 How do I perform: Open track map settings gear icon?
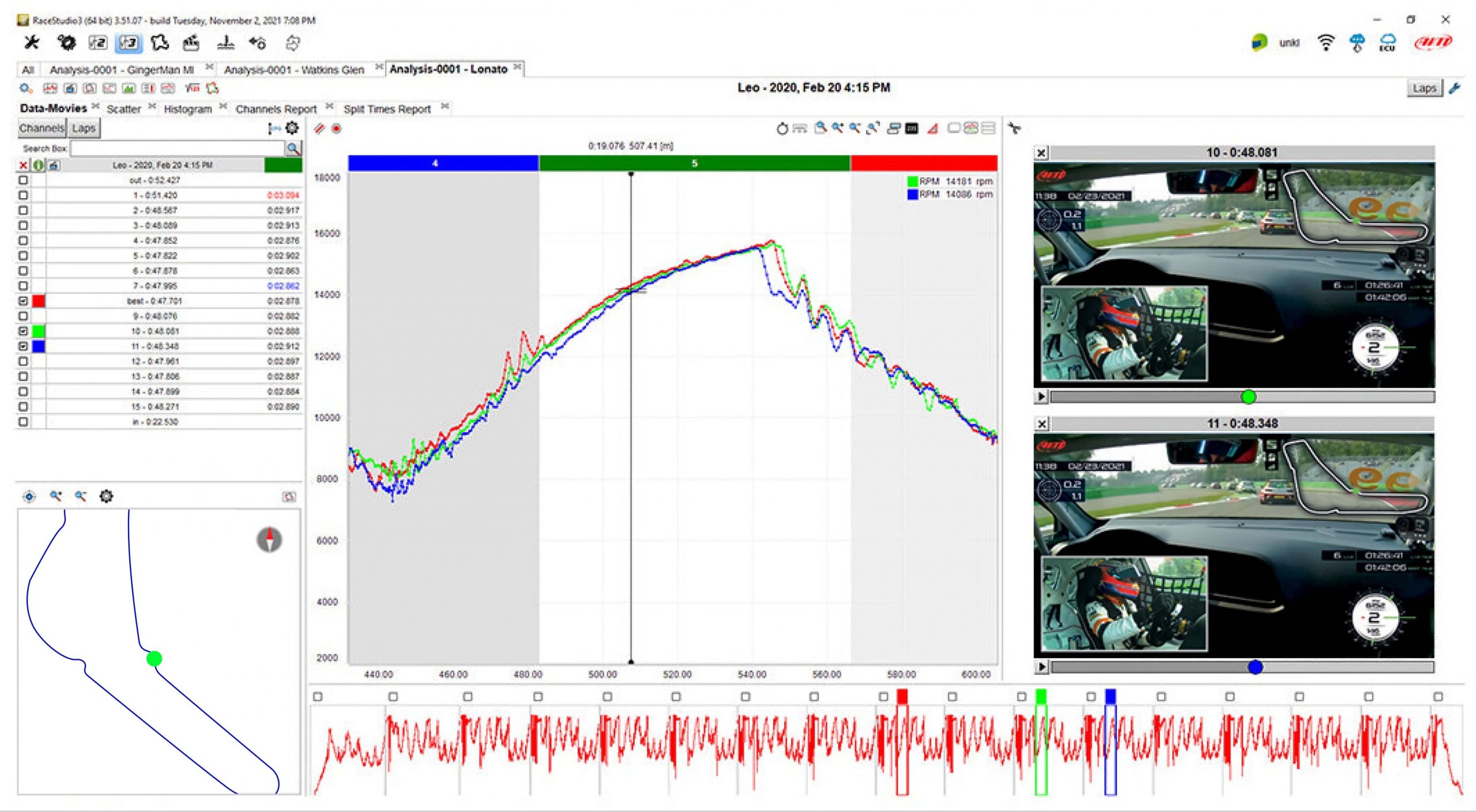106,496
